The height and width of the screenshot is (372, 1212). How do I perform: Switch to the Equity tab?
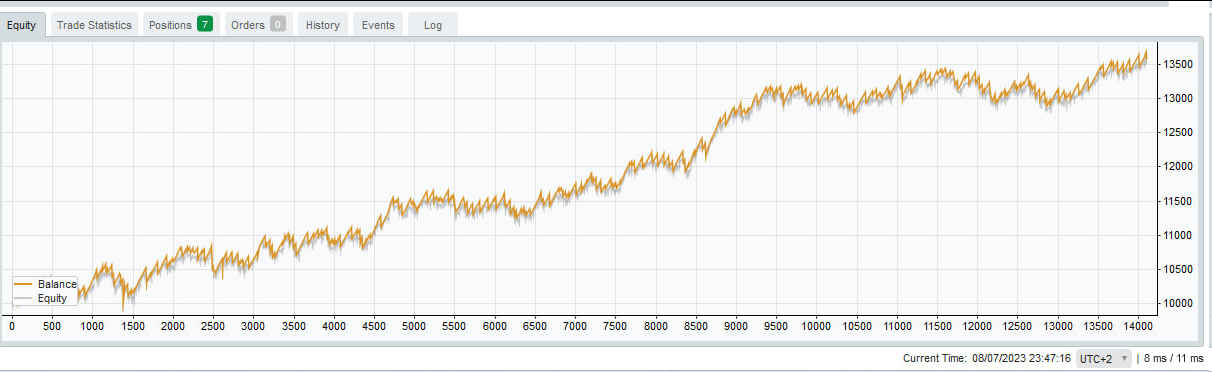point(22,25)
